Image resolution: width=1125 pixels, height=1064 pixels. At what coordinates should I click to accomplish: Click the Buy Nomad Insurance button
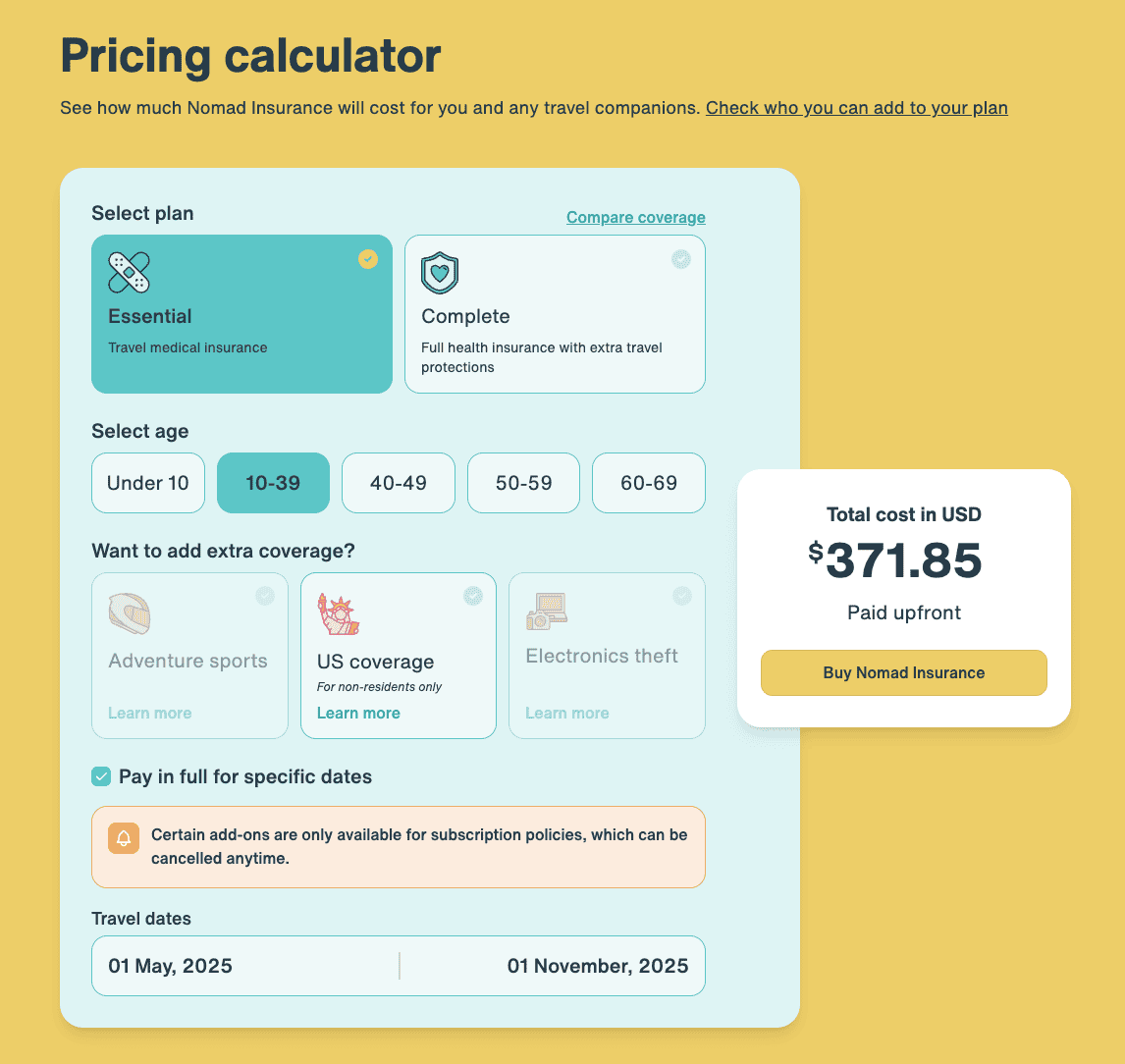903,673
